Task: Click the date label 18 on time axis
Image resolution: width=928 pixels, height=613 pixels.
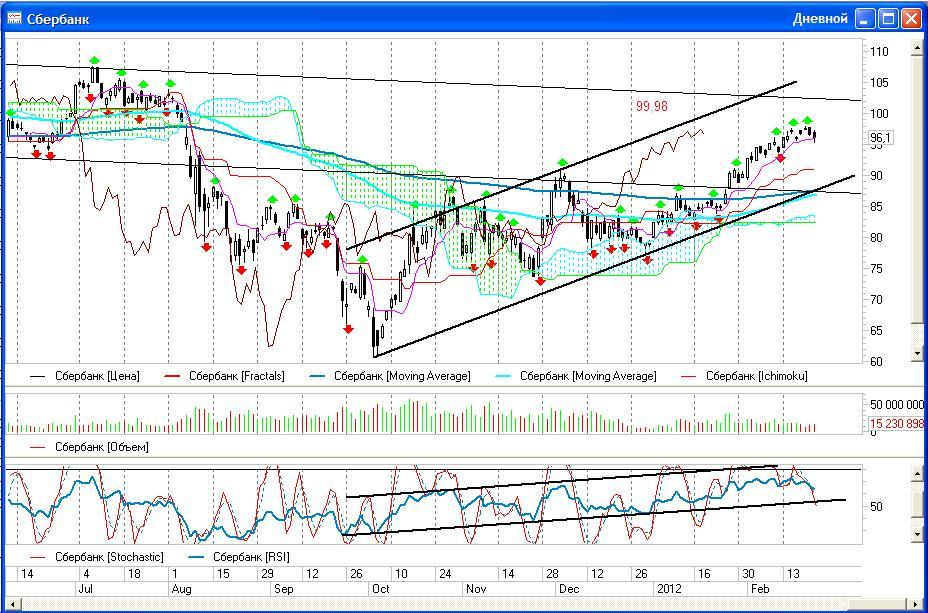Action: [x=135, y=574]
